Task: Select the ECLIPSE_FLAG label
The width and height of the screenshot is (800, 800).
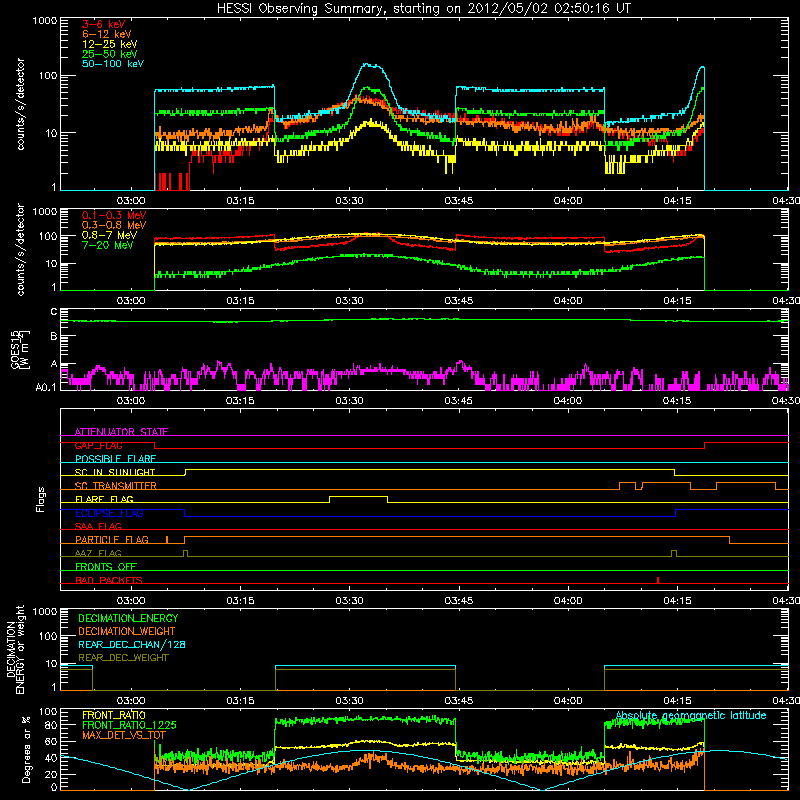Action: pos(109,513)
